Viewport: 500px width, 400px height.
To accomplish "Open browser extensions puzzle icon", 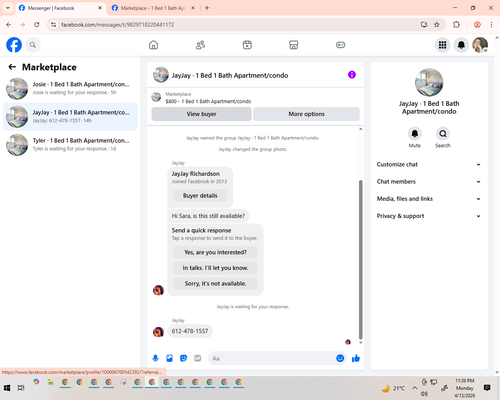I will tap(456, 25).
